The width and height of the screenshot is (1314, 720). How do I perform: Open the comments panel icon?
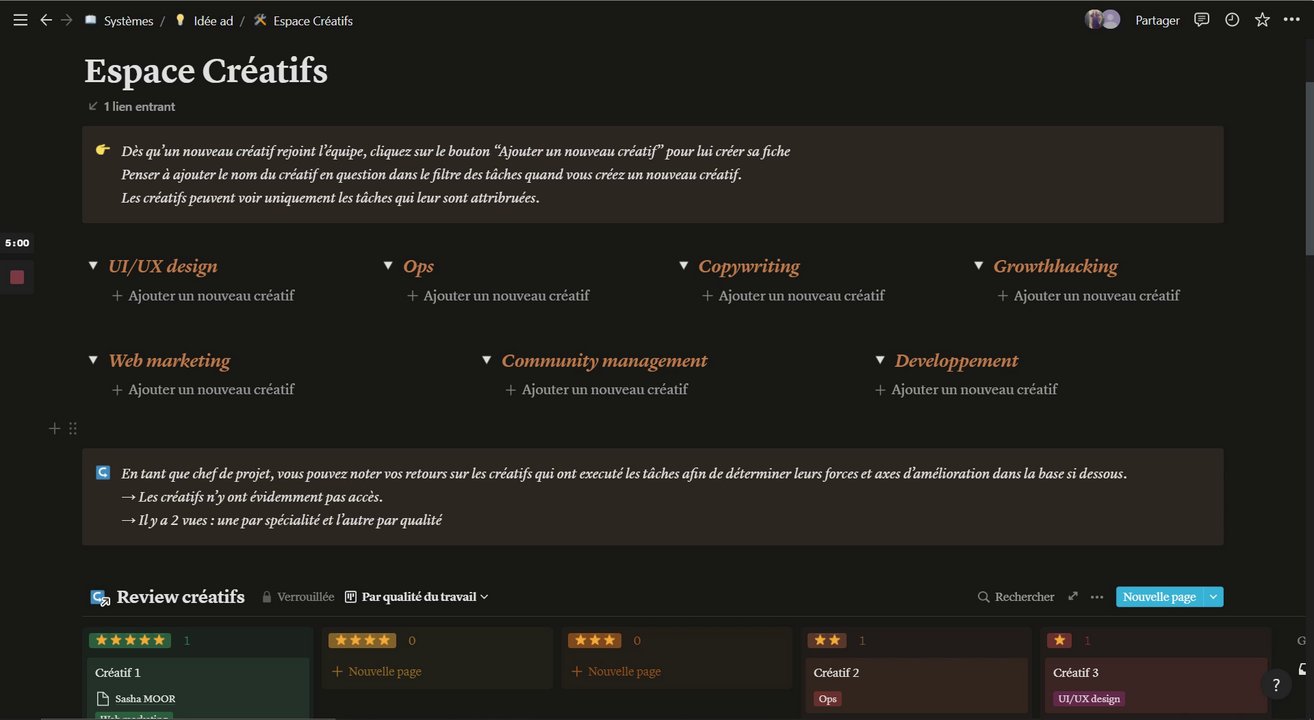tap(1202, 20)
